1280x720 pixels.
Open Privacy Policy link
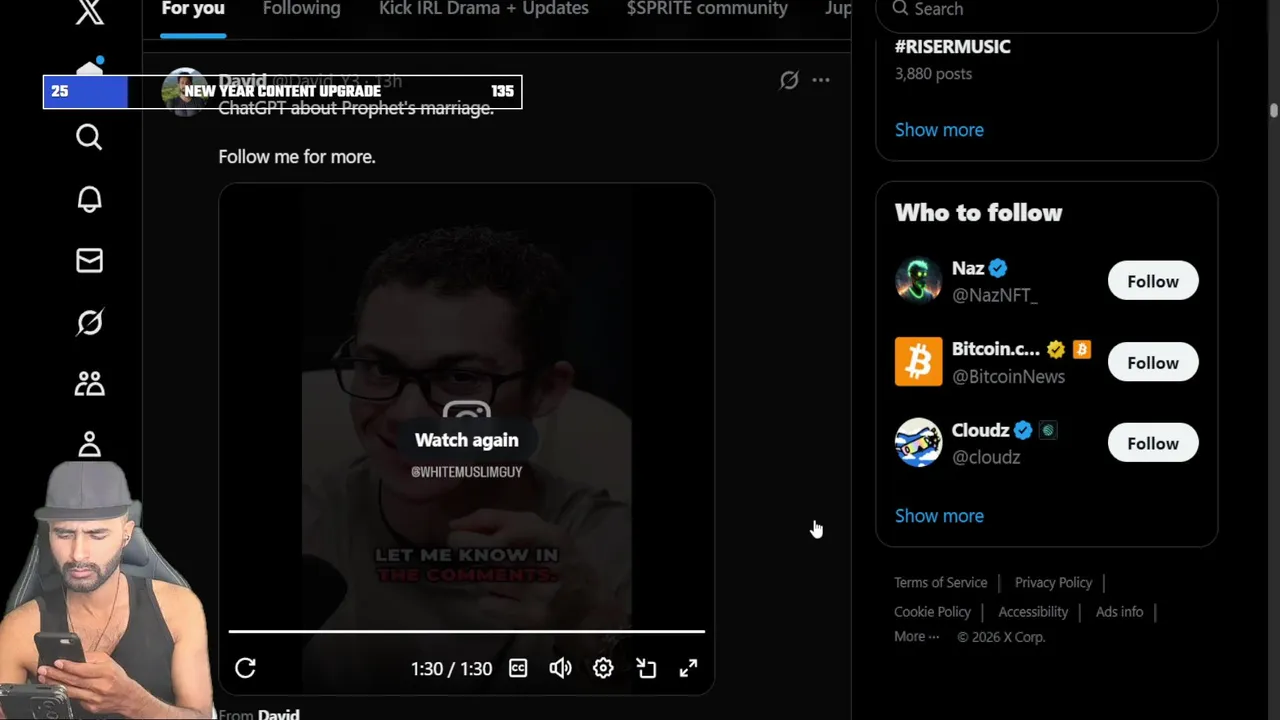click(x=1053, y=582)
